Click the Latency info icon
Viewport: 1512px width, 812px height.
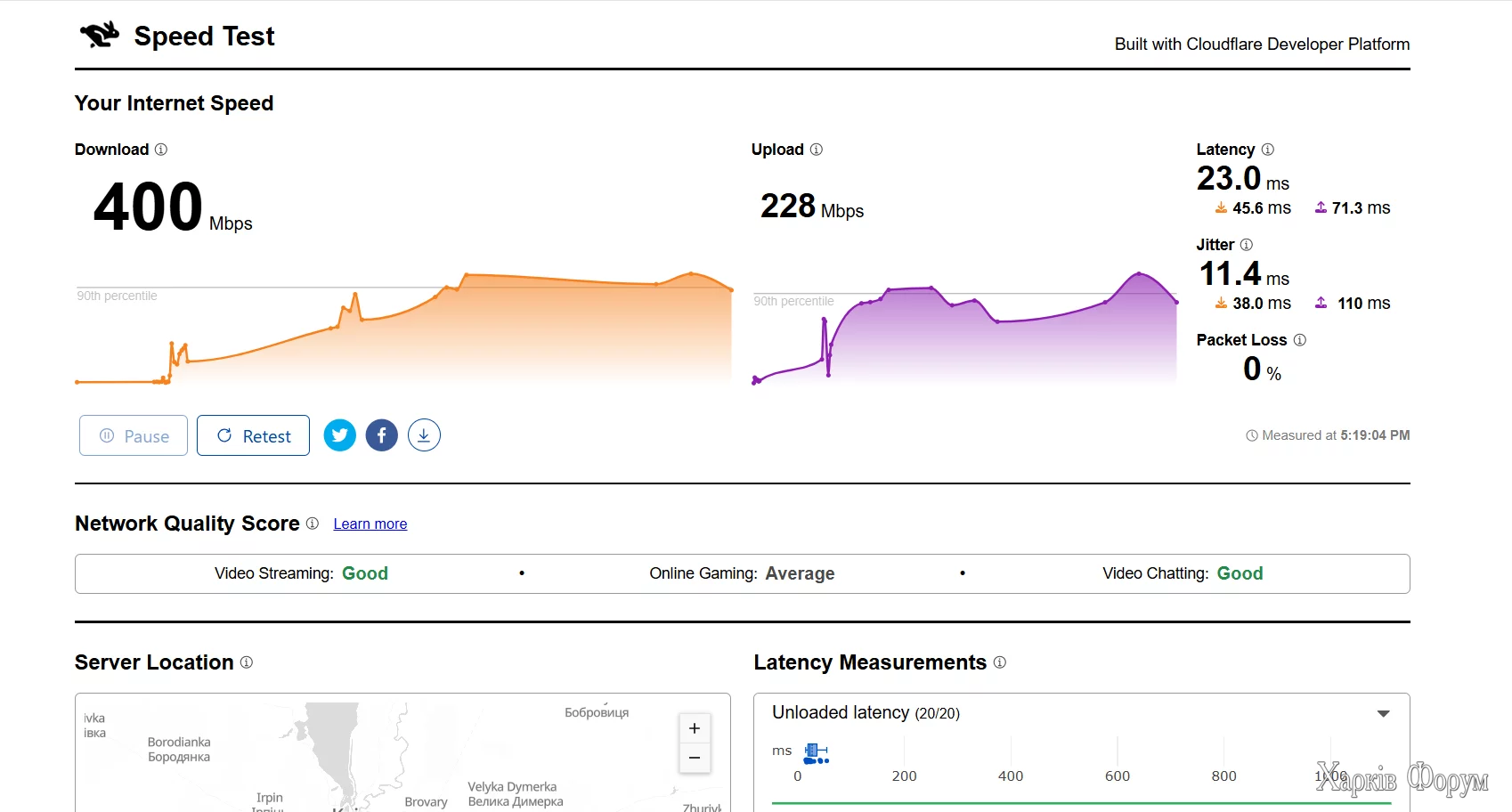click(x=1268, y=150)
